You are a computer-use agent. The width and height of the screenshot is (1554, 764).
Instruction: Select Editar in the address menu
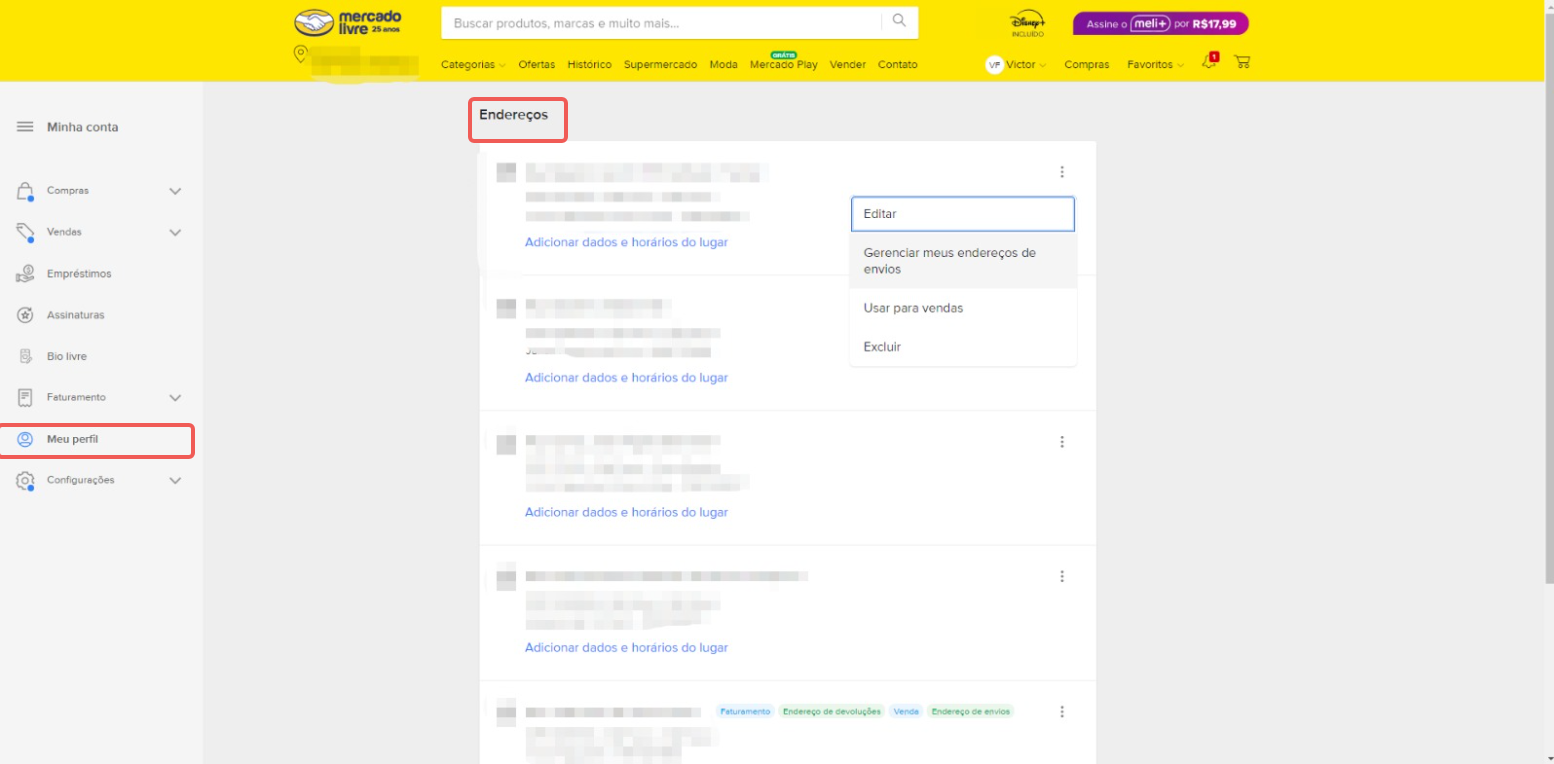[963, 214]
